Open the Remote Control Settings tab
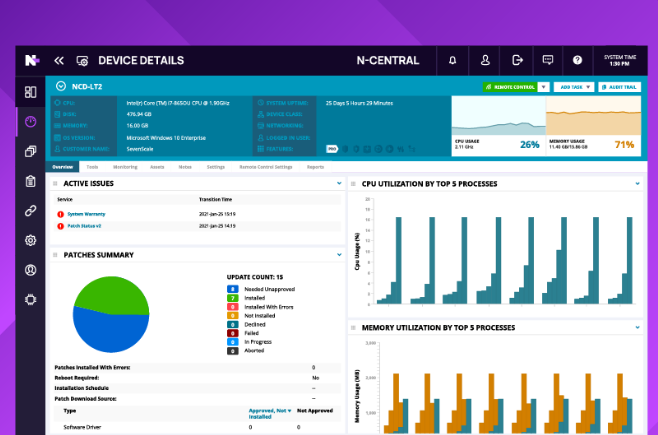The width and height of the screenshot is (658, 435). coord(266,166)
